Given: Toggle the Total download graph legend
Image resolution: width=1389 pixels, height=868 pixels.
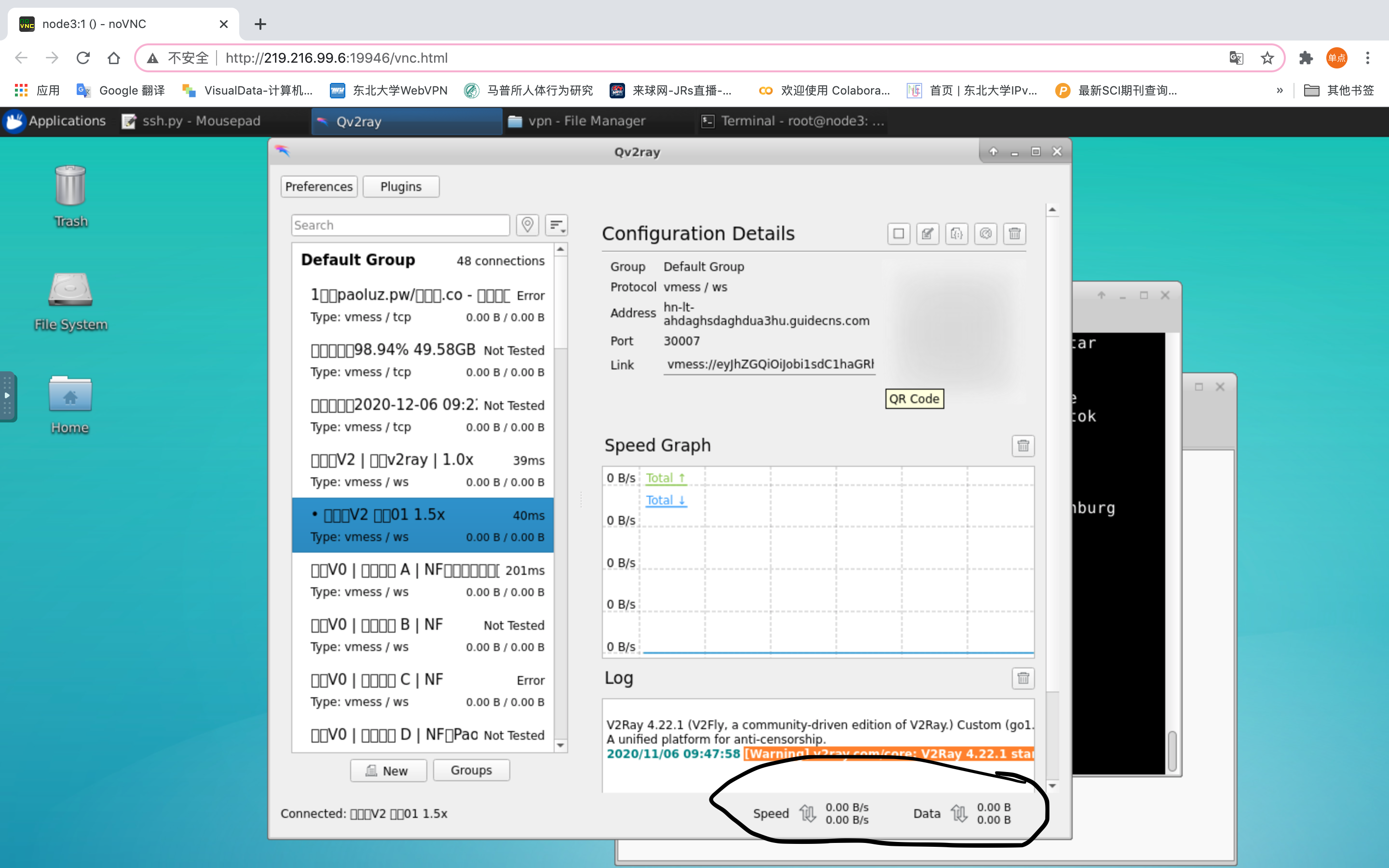Looking at the screenshot, I should click(x=665, y=500).
